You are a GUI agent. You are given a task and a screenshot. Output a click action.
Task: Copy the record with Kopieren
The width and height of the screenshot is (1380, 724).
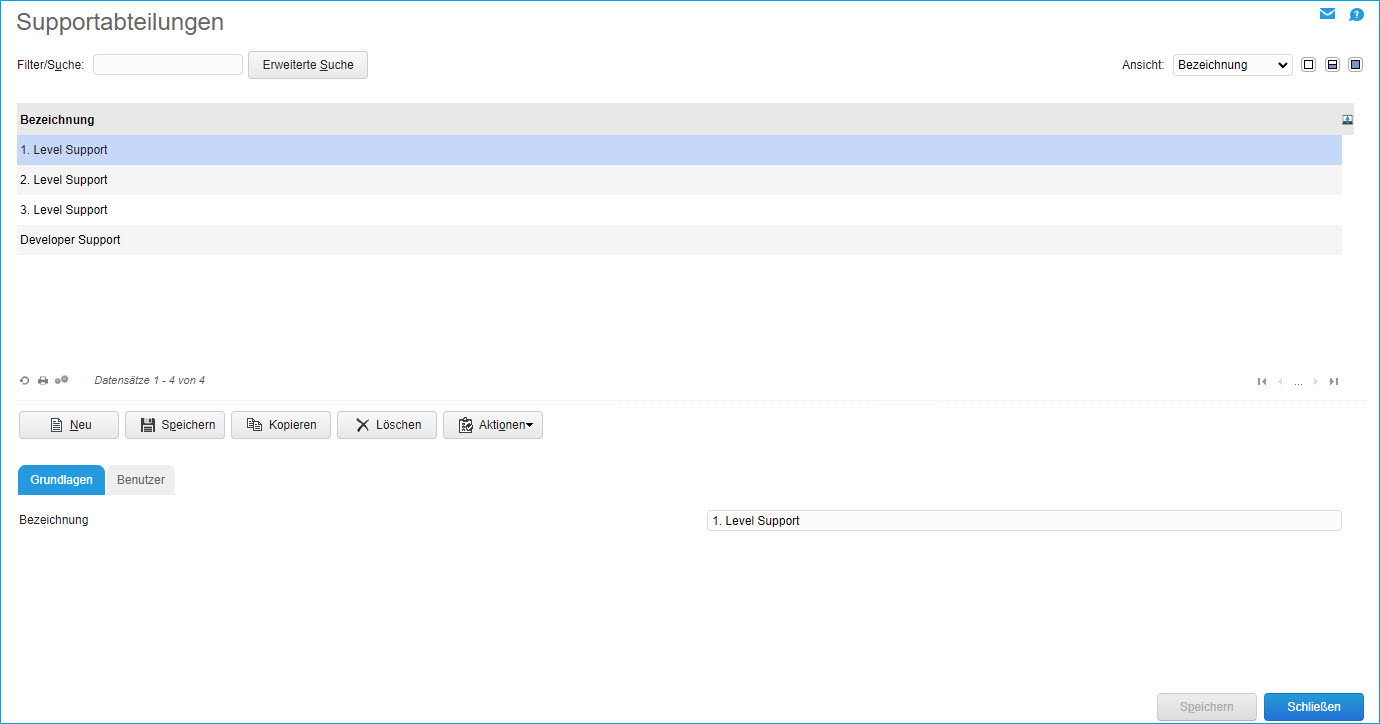281,425
